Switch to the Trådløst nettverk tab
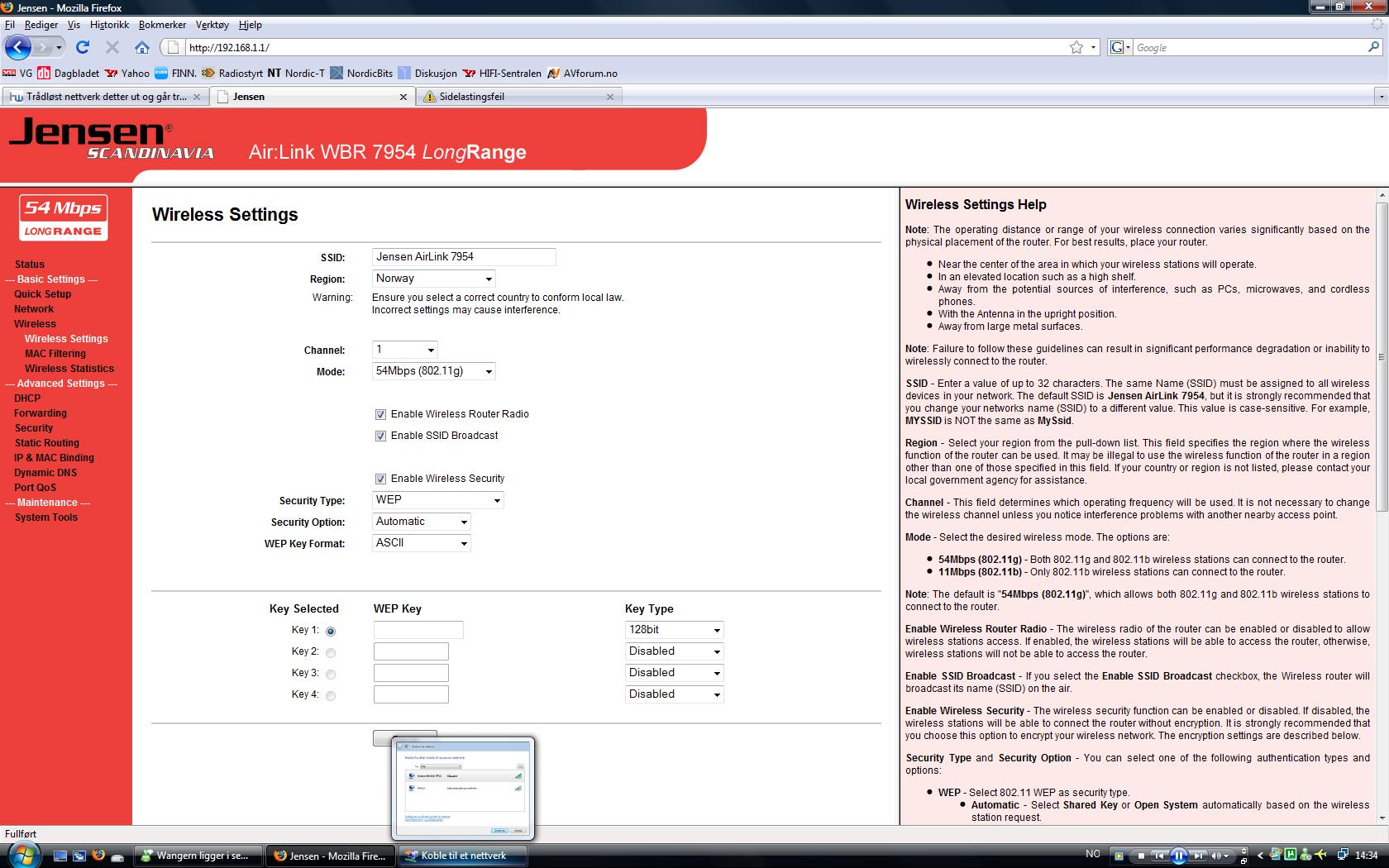 point(105,97)
